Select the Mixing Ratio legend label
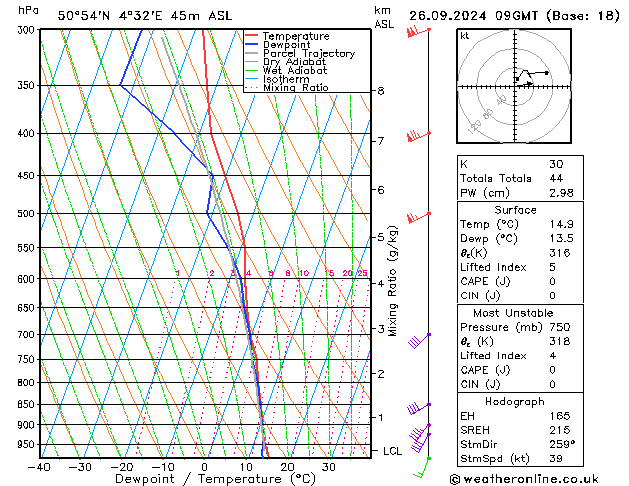 pyautogui.click(x=296, y=87)
